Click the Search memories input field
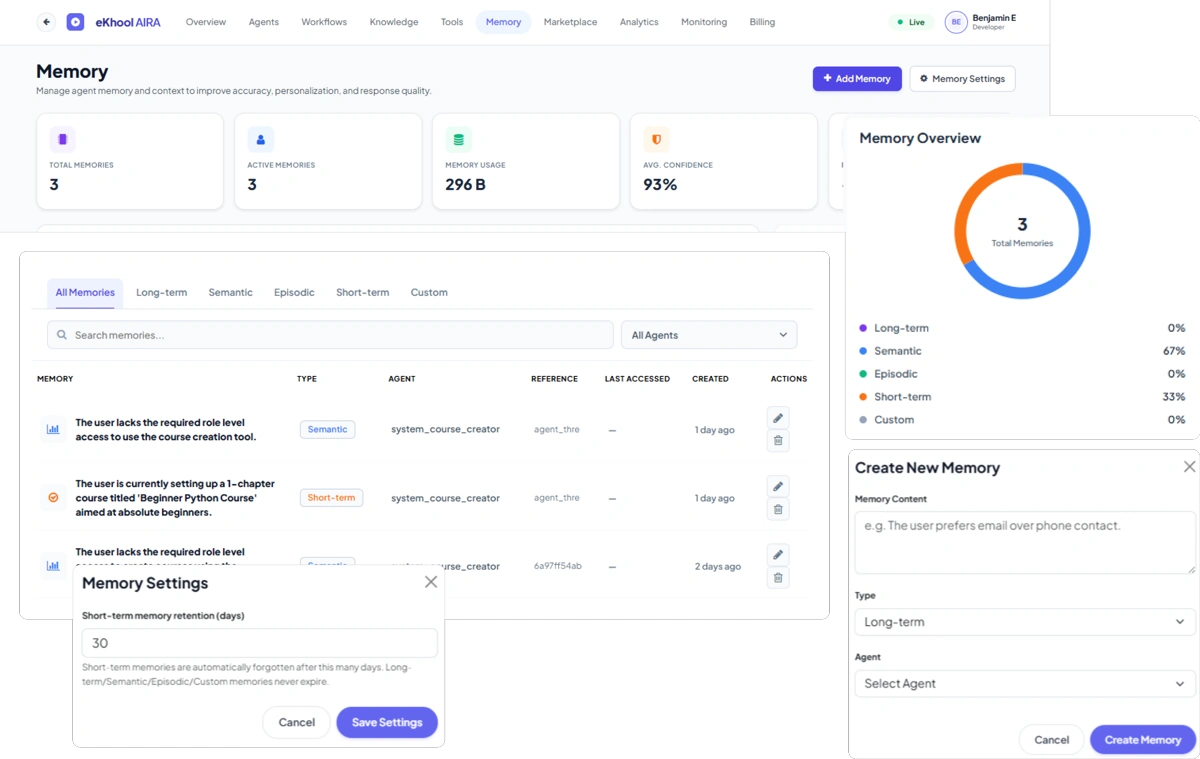Image resolution: width=1200 pixels, height=759 pixels. 330,335
